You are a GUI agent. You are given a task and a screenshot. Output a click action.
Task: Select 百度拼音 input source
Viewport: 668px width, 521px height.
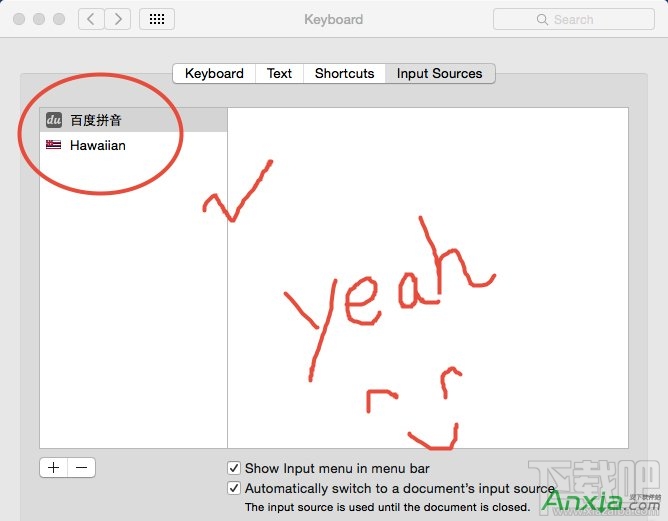coord(133,120)
